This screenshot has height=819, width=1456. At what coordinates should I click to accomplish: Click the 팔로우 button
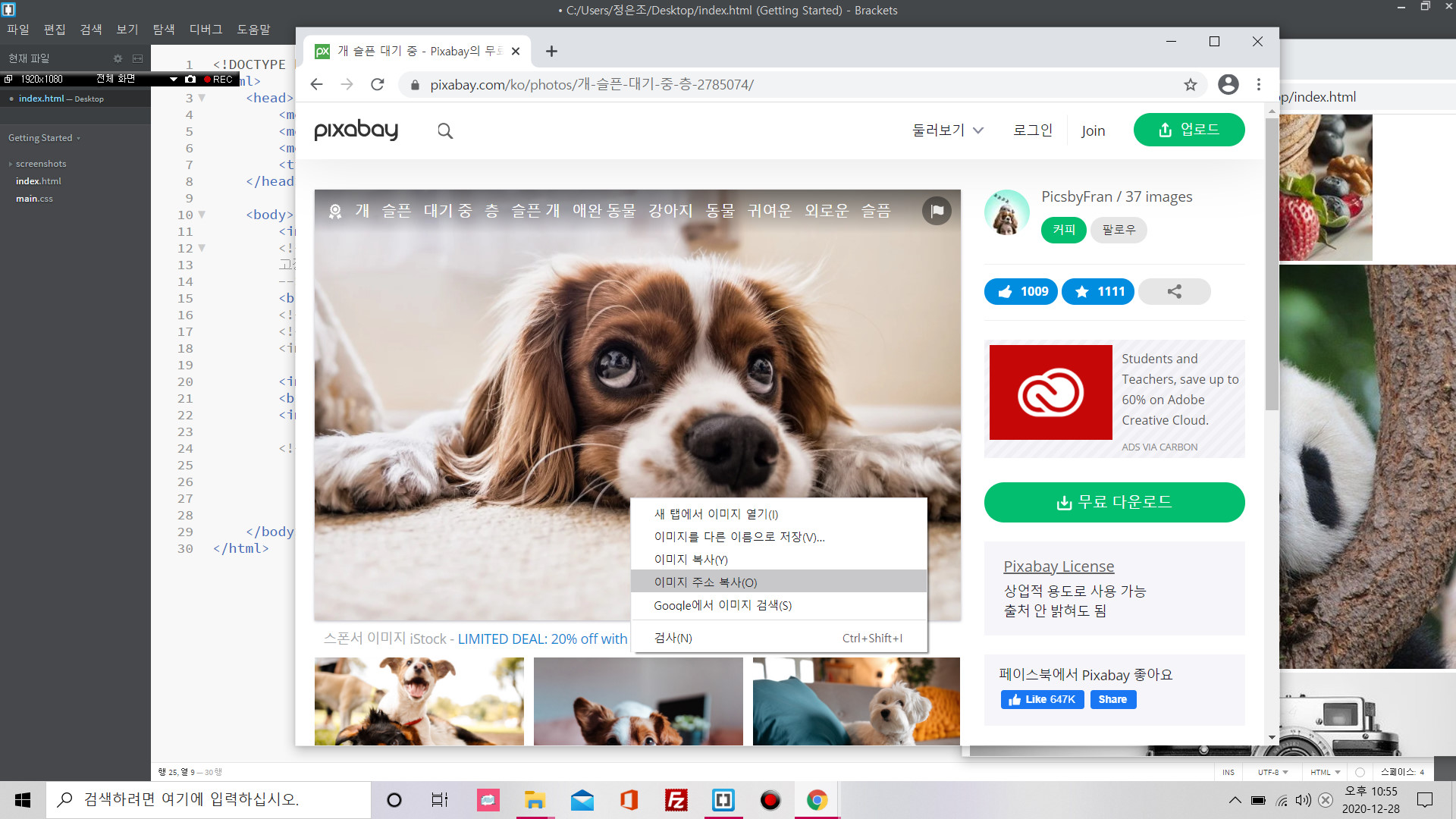coord(1119,230)
